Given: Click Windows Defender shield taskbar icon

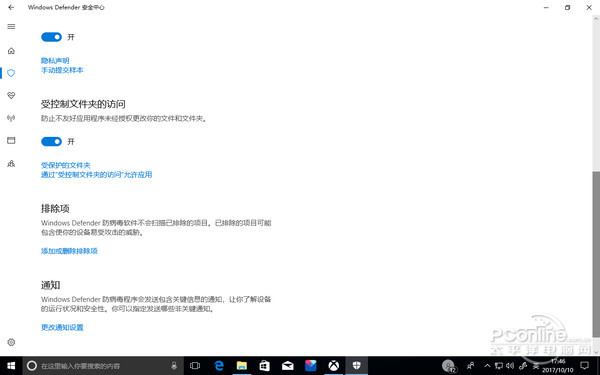Looking at the screenshot, I should pos(357,366).
